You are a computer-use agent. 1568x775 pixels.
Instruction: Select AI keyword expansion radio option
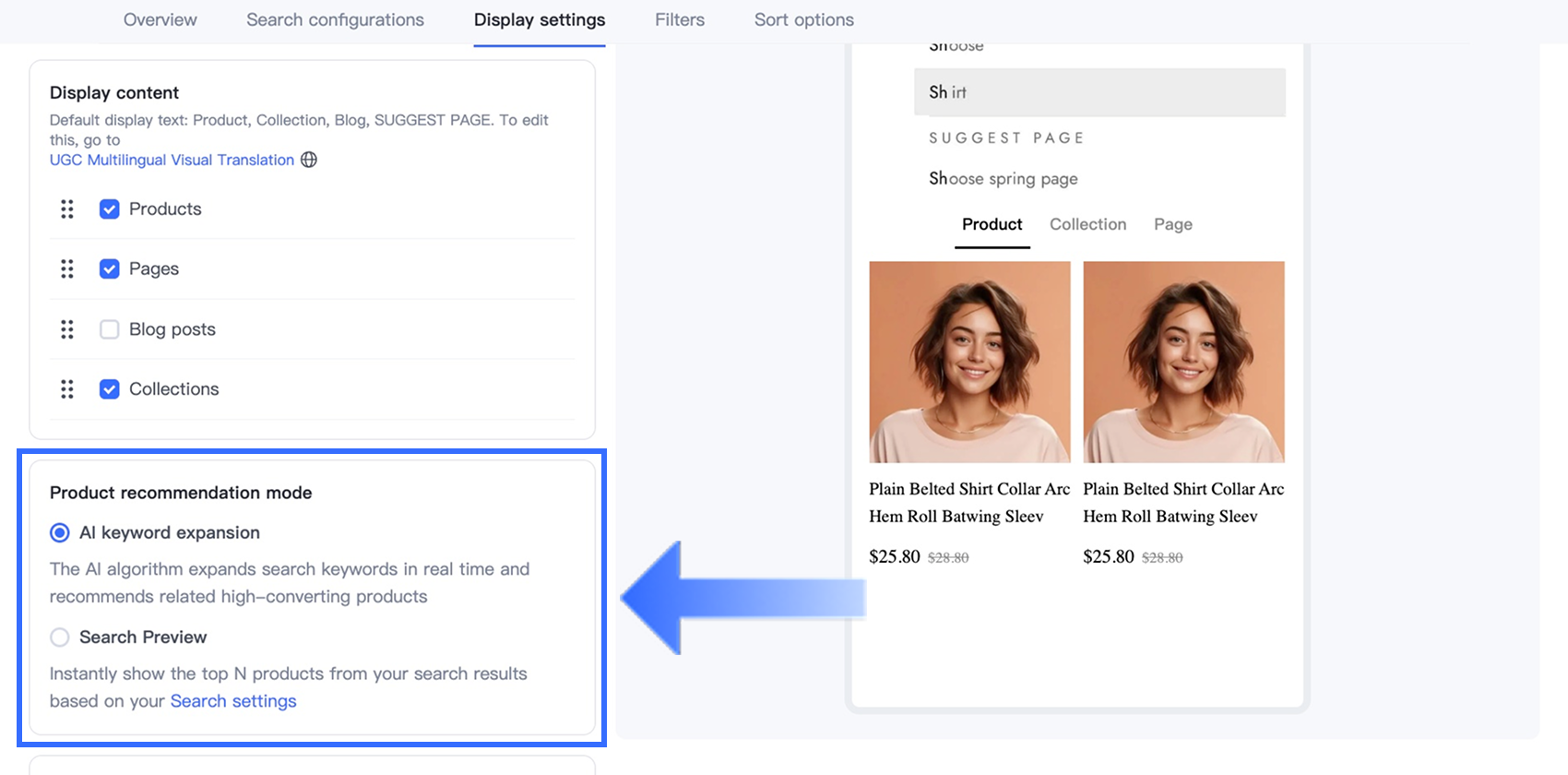(x=60, y=533)
